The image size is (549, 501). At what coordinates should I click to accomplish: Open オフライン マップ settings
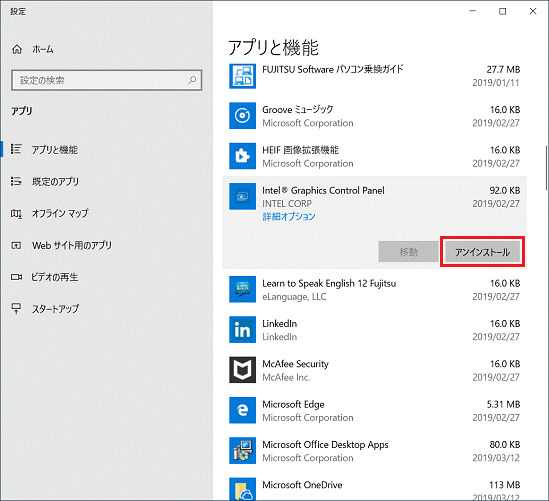(x=60, y=213)
